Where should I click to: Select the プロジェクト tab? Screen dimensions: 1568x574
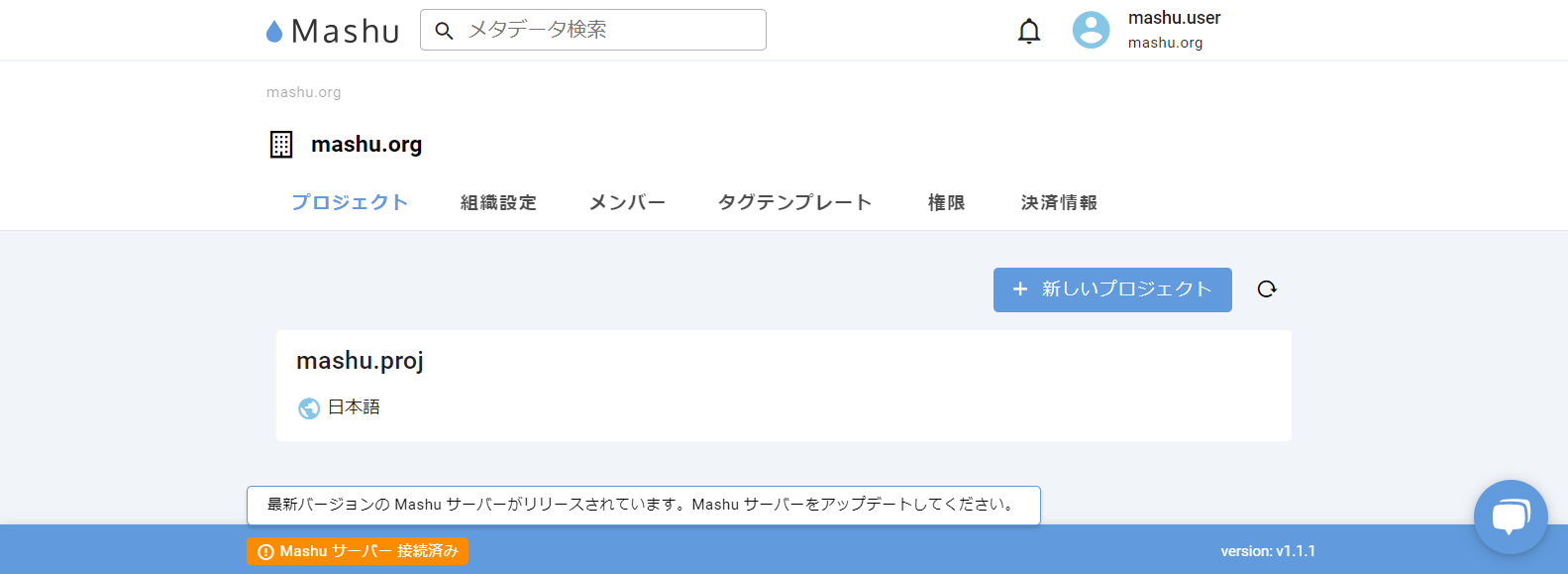(x=350, y=202)
